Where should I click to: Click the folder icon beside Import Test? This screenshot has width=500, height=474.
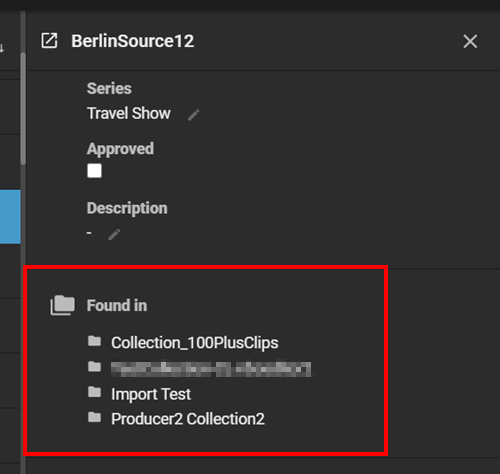click(x=95, y=392)
